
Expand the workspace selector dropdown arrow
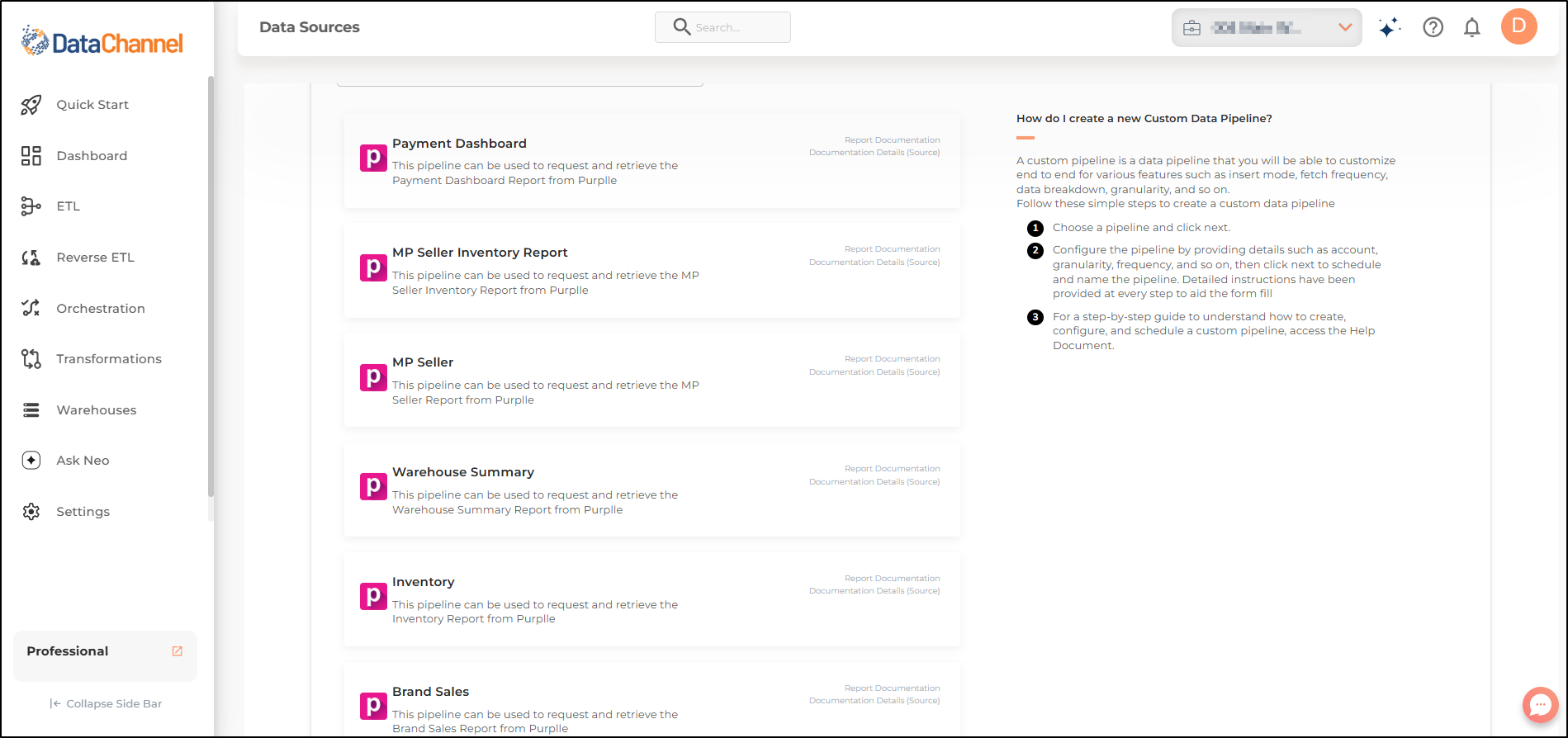pos(1345,28)
